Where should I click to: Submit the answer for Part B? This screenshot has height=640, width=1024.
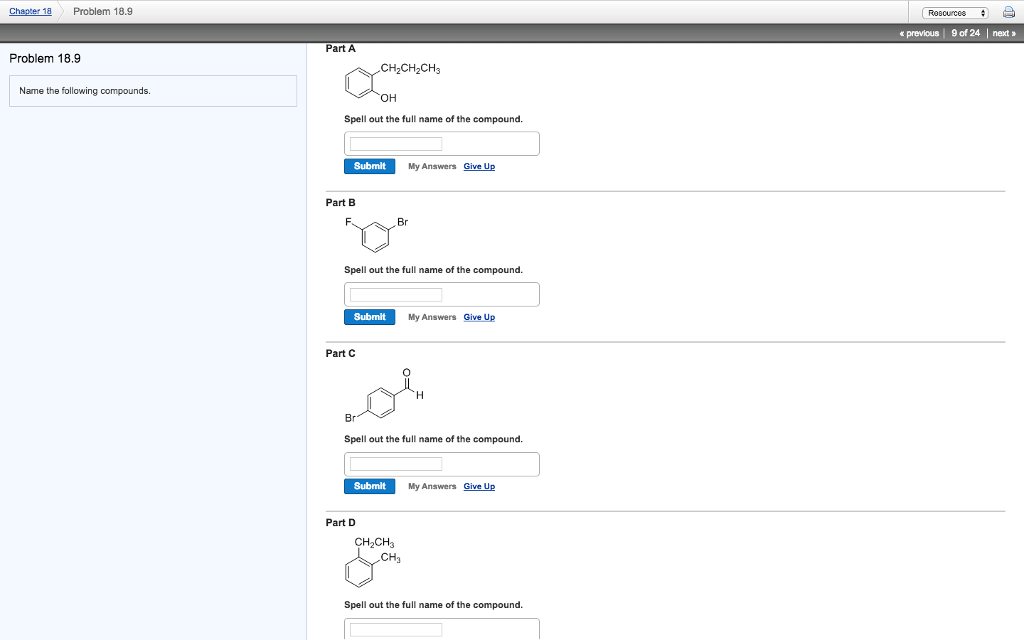click(x=369, y=317)
